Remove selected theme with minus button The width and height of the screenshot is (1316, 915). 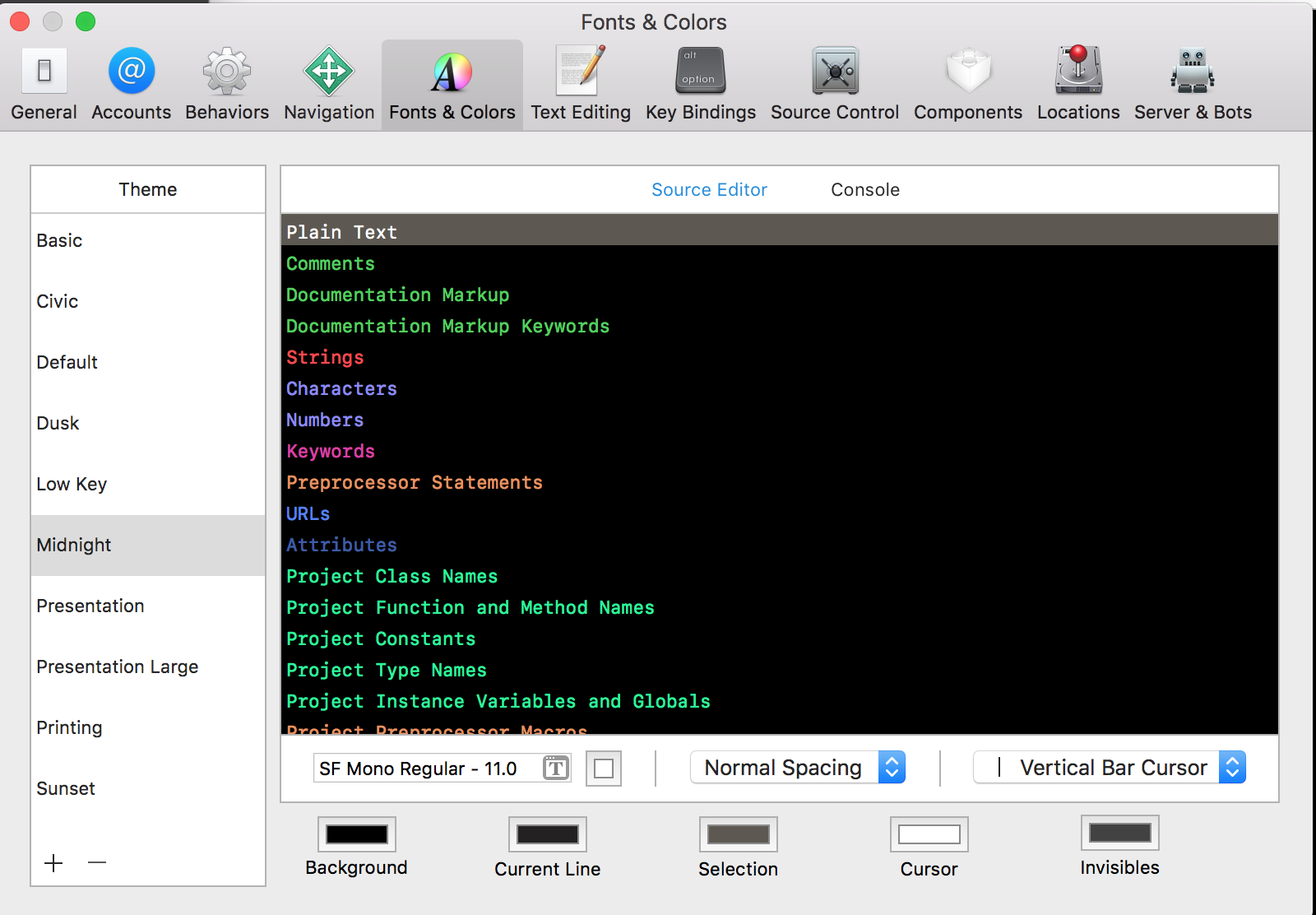pyautogui.click(x=96, y=863)
